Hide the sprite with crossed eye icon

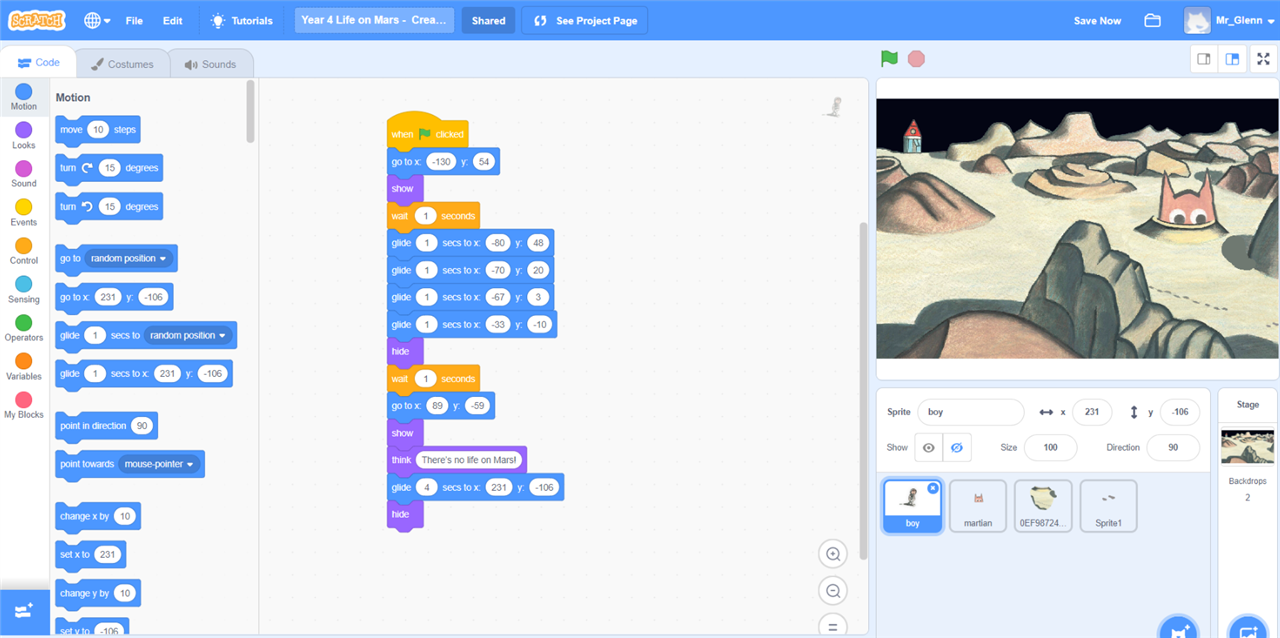click(x=957, y=448)
